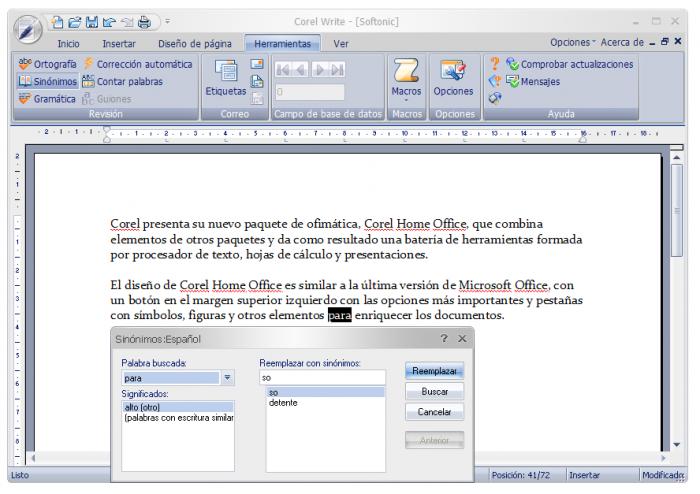Click the disabled Anterior button

point(434,440)
